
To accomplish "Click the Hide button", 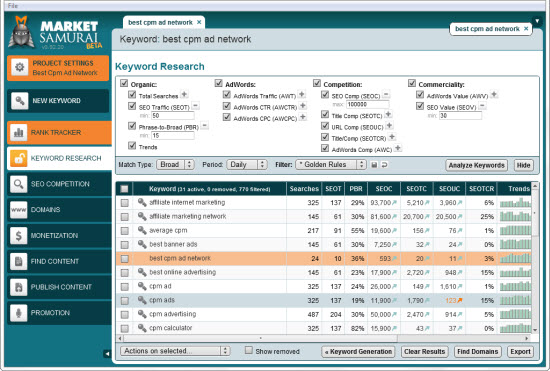I will pos(523,165).
